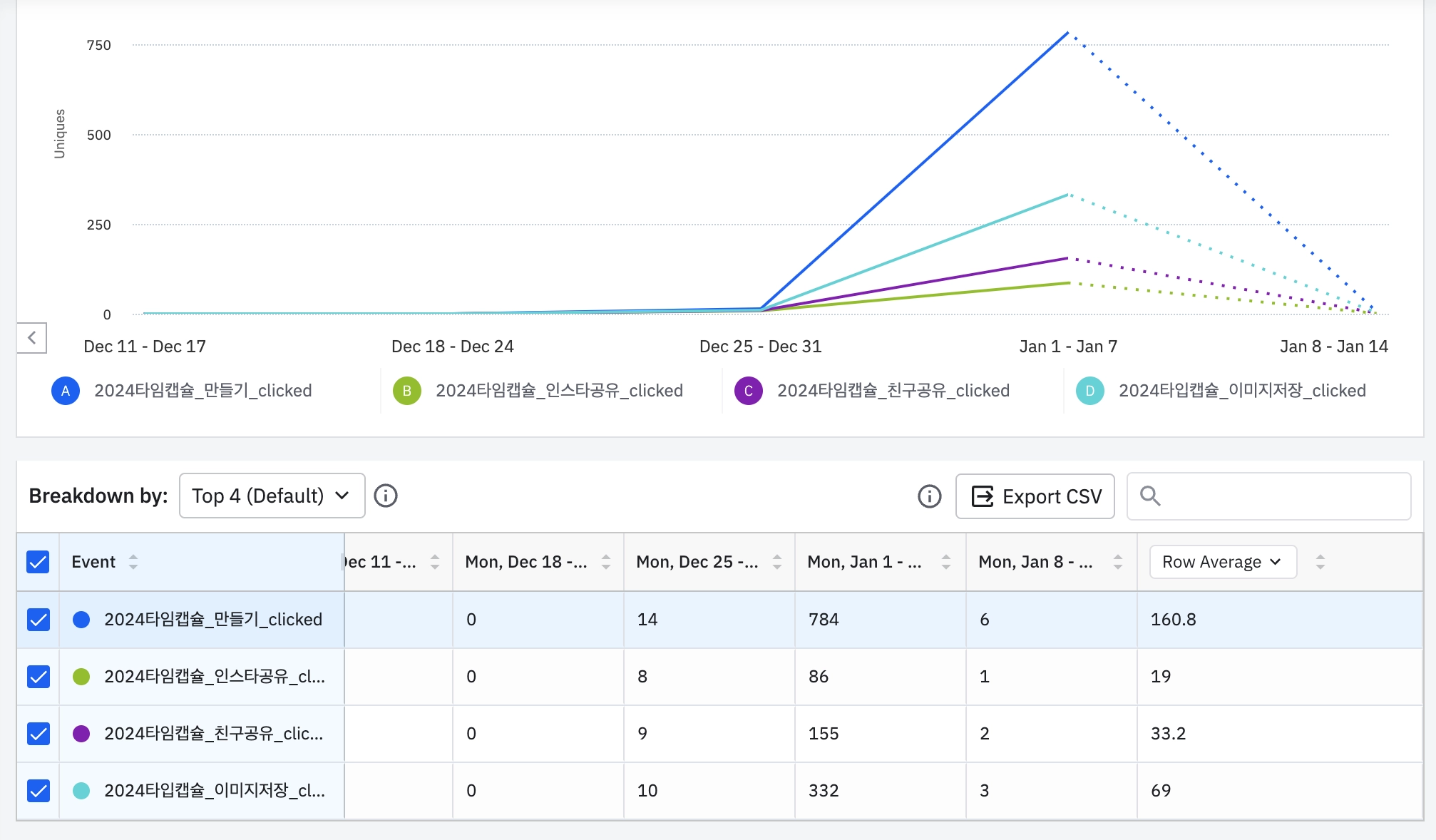The image size is (1436, 840).
Task: Click the Export CSV button
Action: coord(1035,496)
